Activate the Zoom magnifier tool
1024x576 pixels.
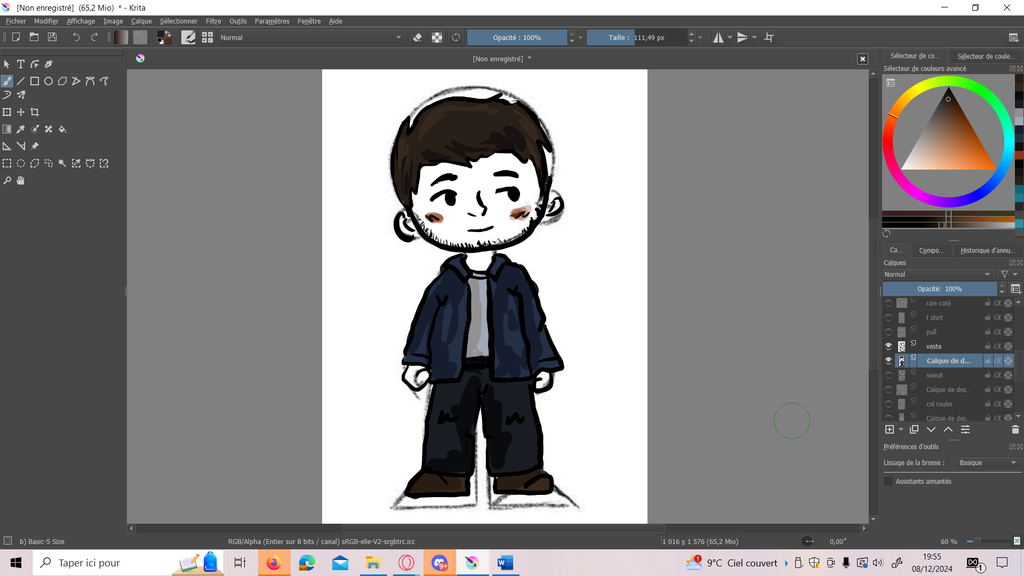coord(7,181)
